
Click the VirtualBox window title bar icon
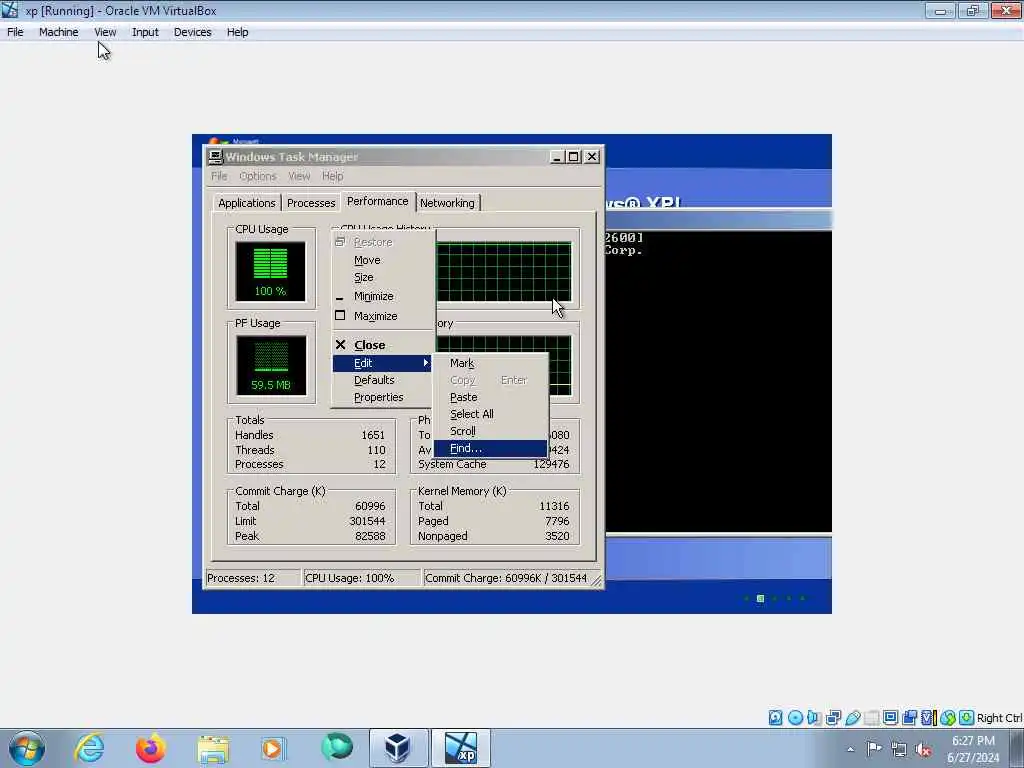pos(10,10)
